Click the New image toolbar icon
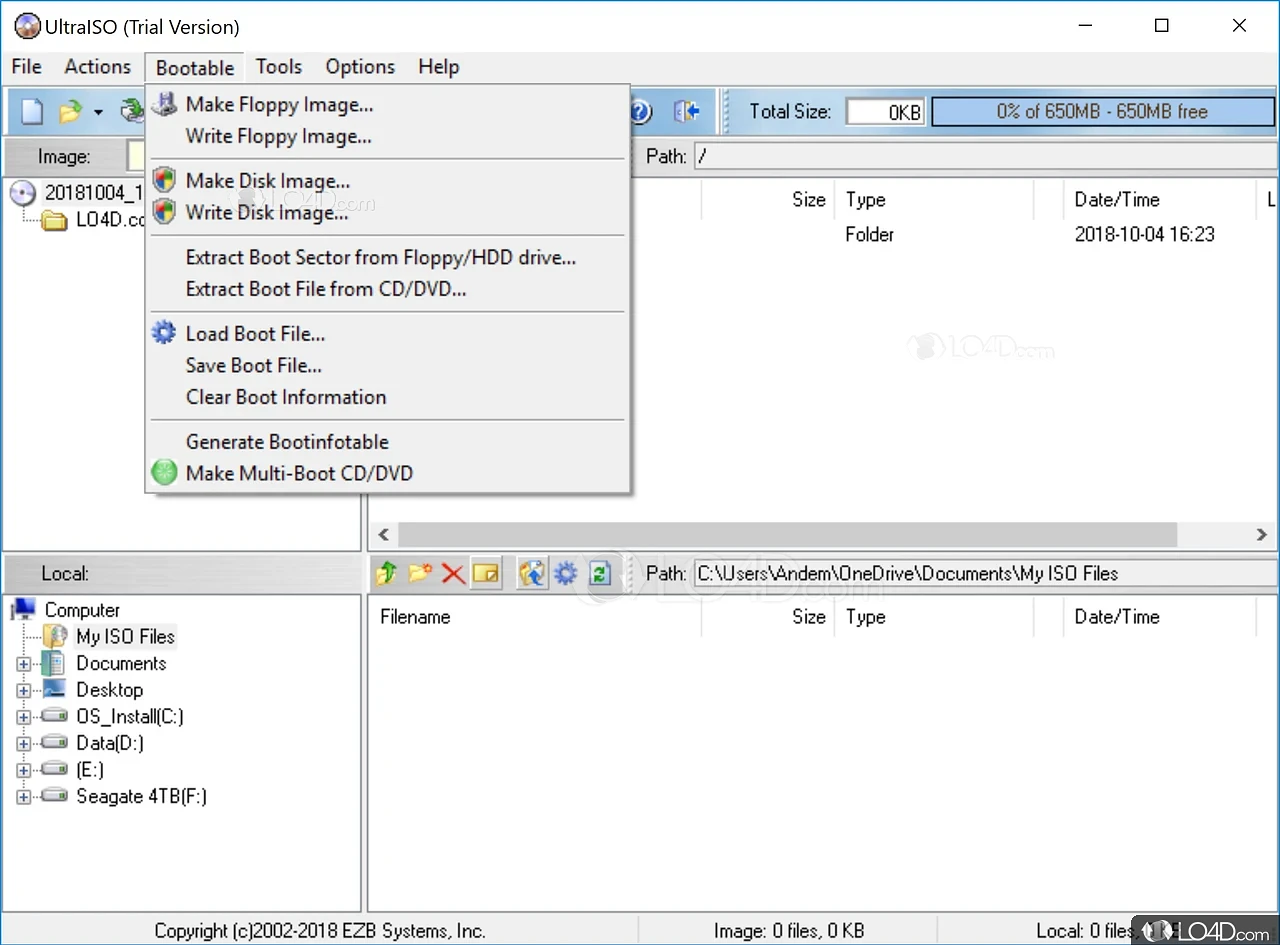Viewport: 1280px width, 945px height. 32,111
